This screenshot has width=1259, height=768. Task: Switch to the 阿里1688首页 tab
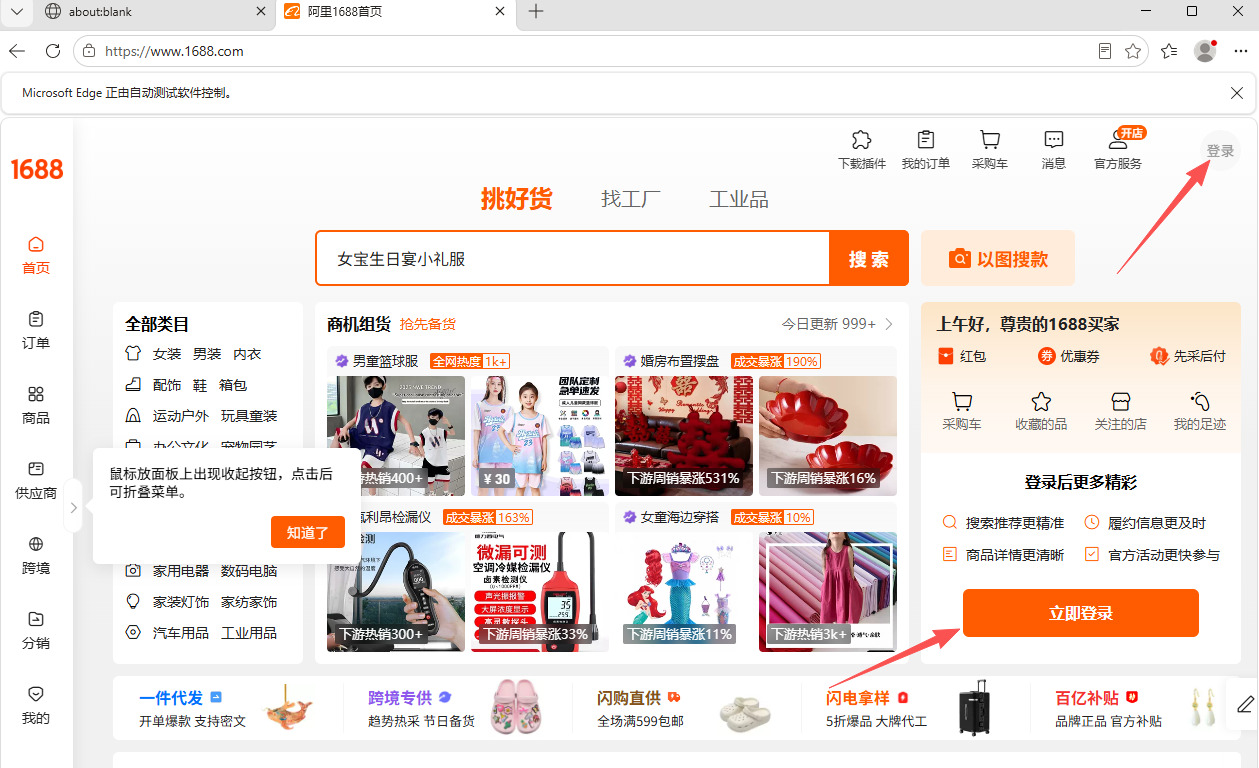[x=394, y=12]
